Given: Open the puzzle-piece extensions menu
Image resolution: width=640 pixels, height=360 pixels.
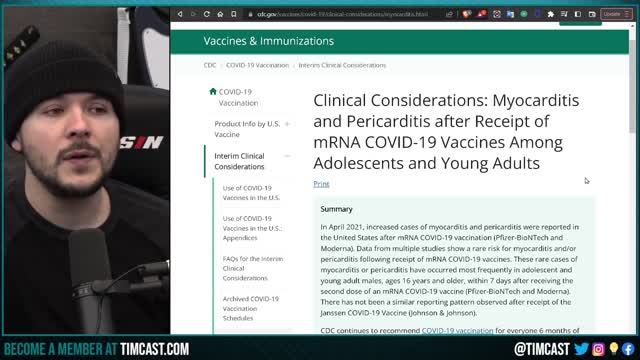Looking at the screenshot, I should point(551,14).
